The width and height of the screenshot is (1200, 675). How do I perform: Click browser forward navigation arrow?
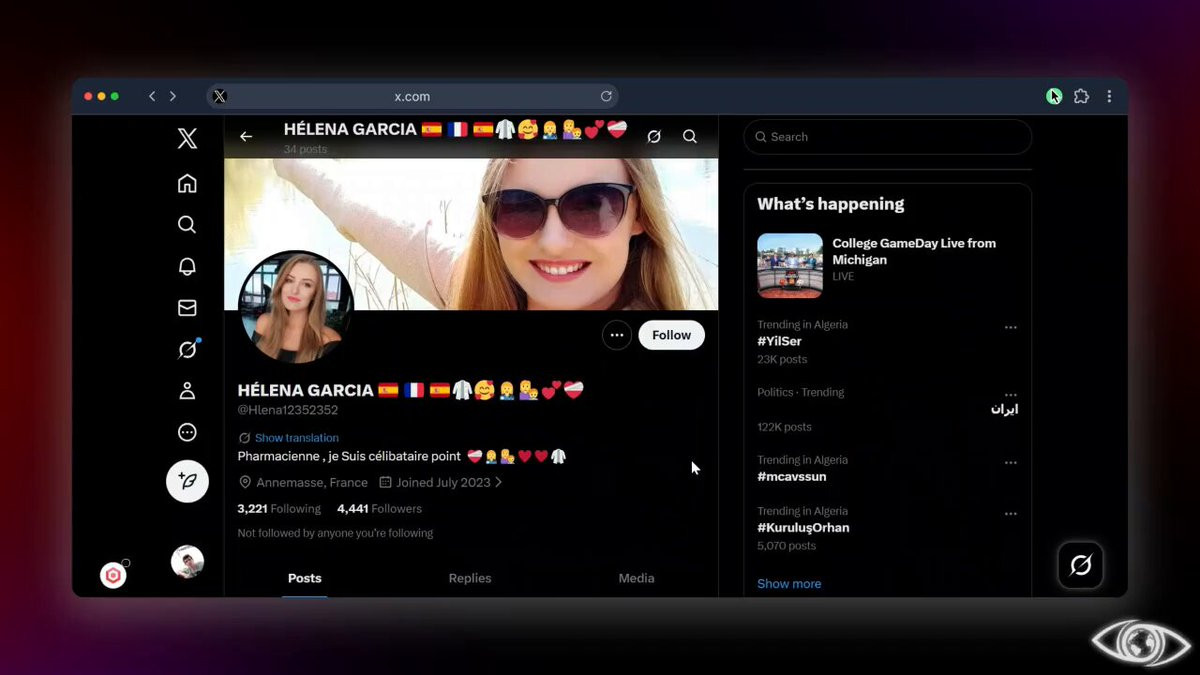coord(173,96)
